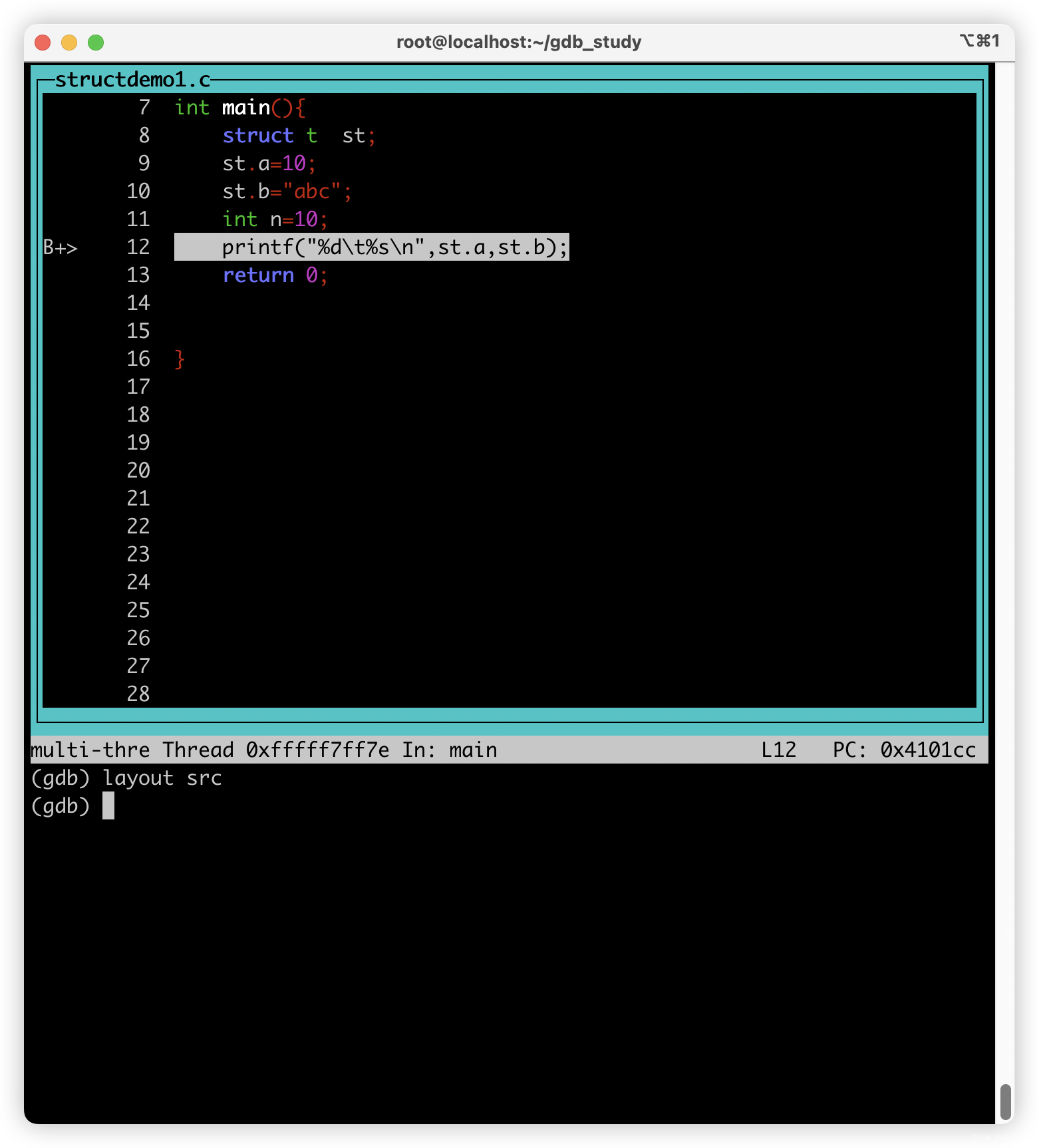This screenshot has height=1148, width=1039.
Task: Click line number 28 in the gutter
Action: click(138, 694)
